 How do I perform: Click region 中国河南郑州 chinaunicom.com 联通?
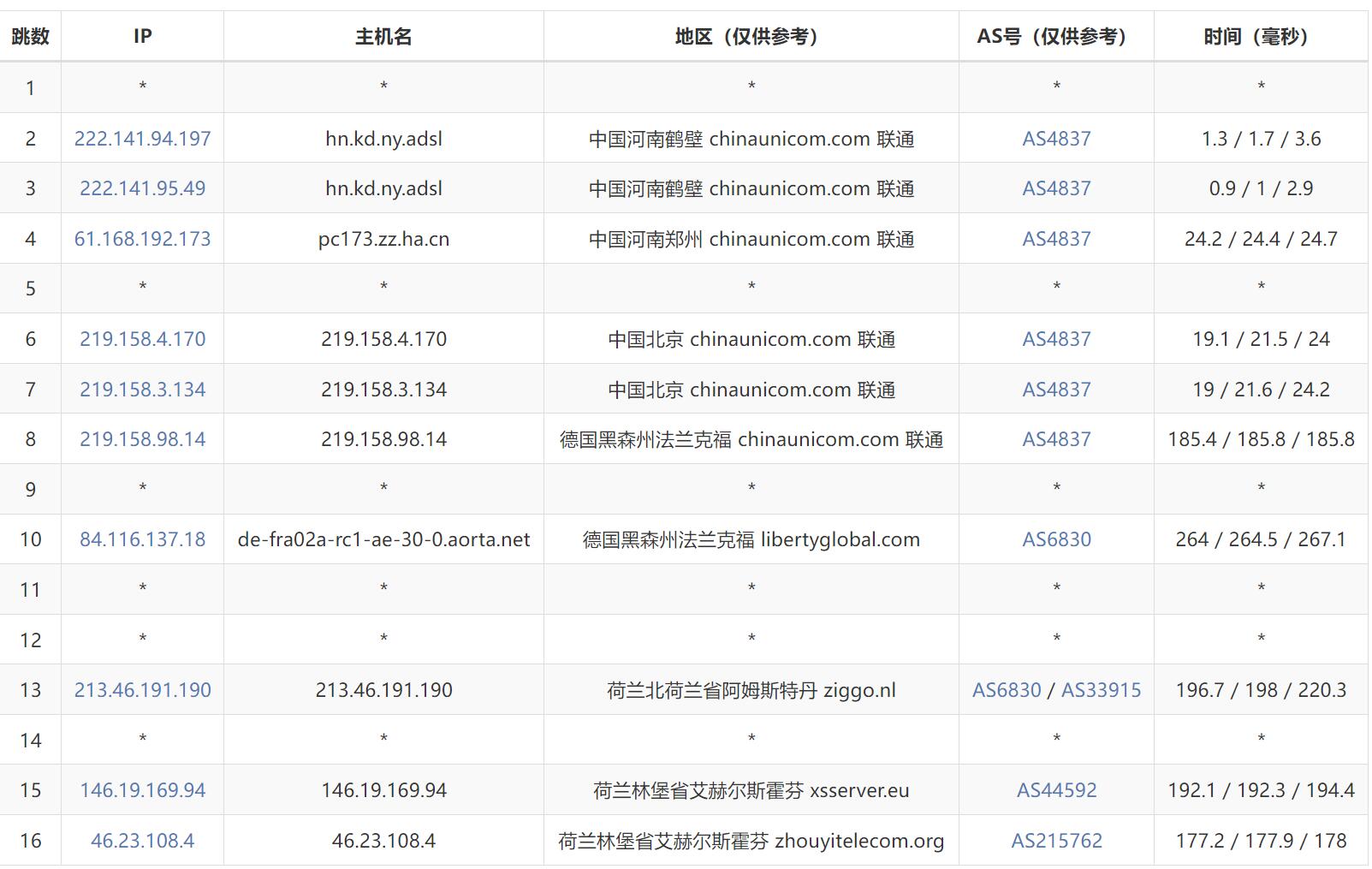click(751, 239)
